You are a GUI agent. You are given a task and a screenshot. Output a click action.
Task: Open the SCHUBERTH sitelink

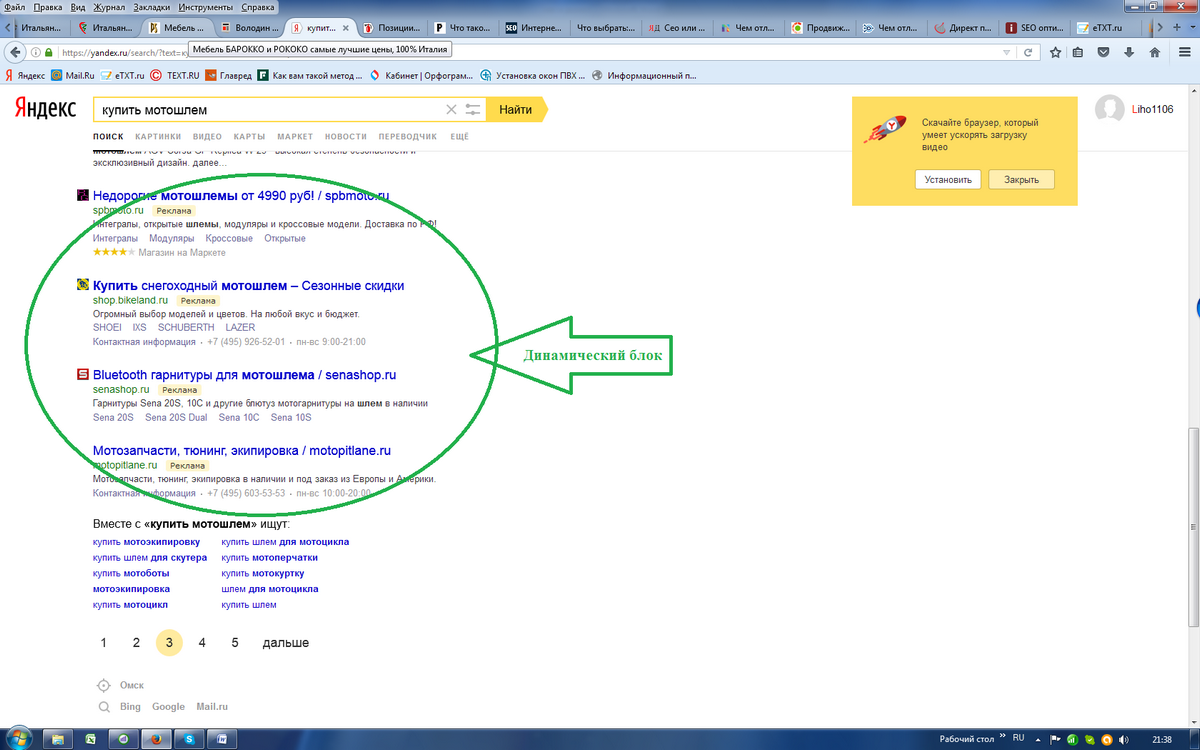tap(186, 328)
